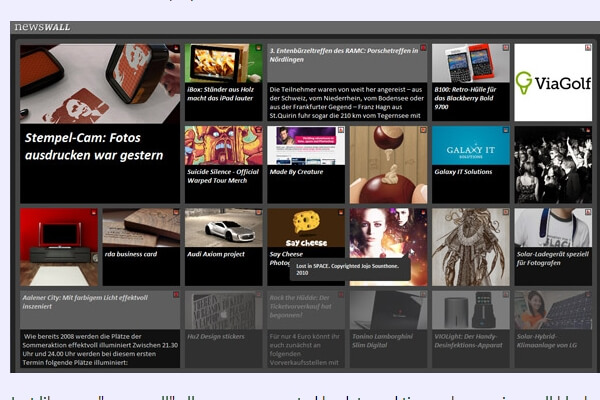Click the Lamborghini laptop thumbnail

[x=388, y=310]
